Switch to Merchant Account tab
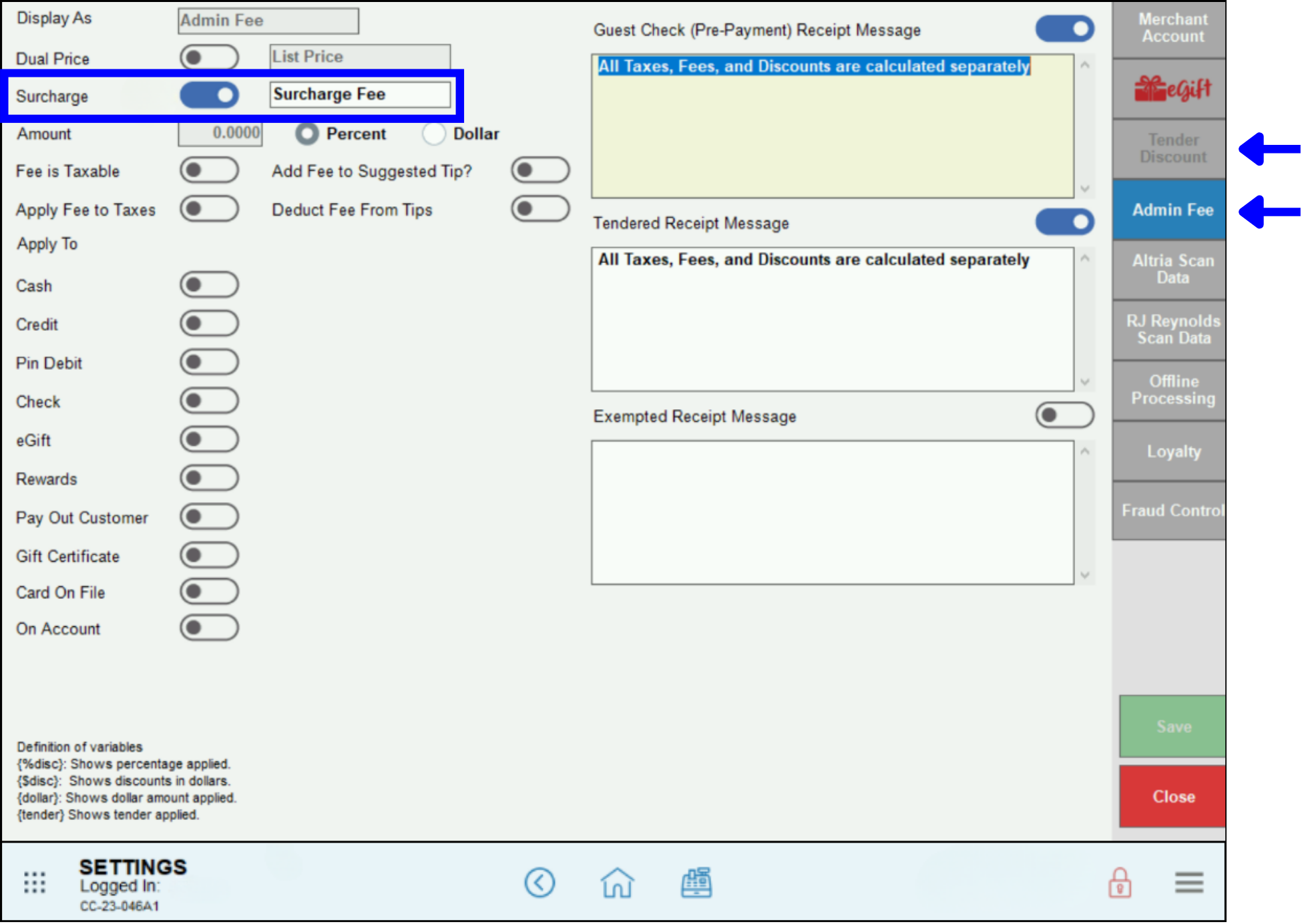This screenshot has height=924, width=1302. pyautogui.click(x=1171, y=28)
